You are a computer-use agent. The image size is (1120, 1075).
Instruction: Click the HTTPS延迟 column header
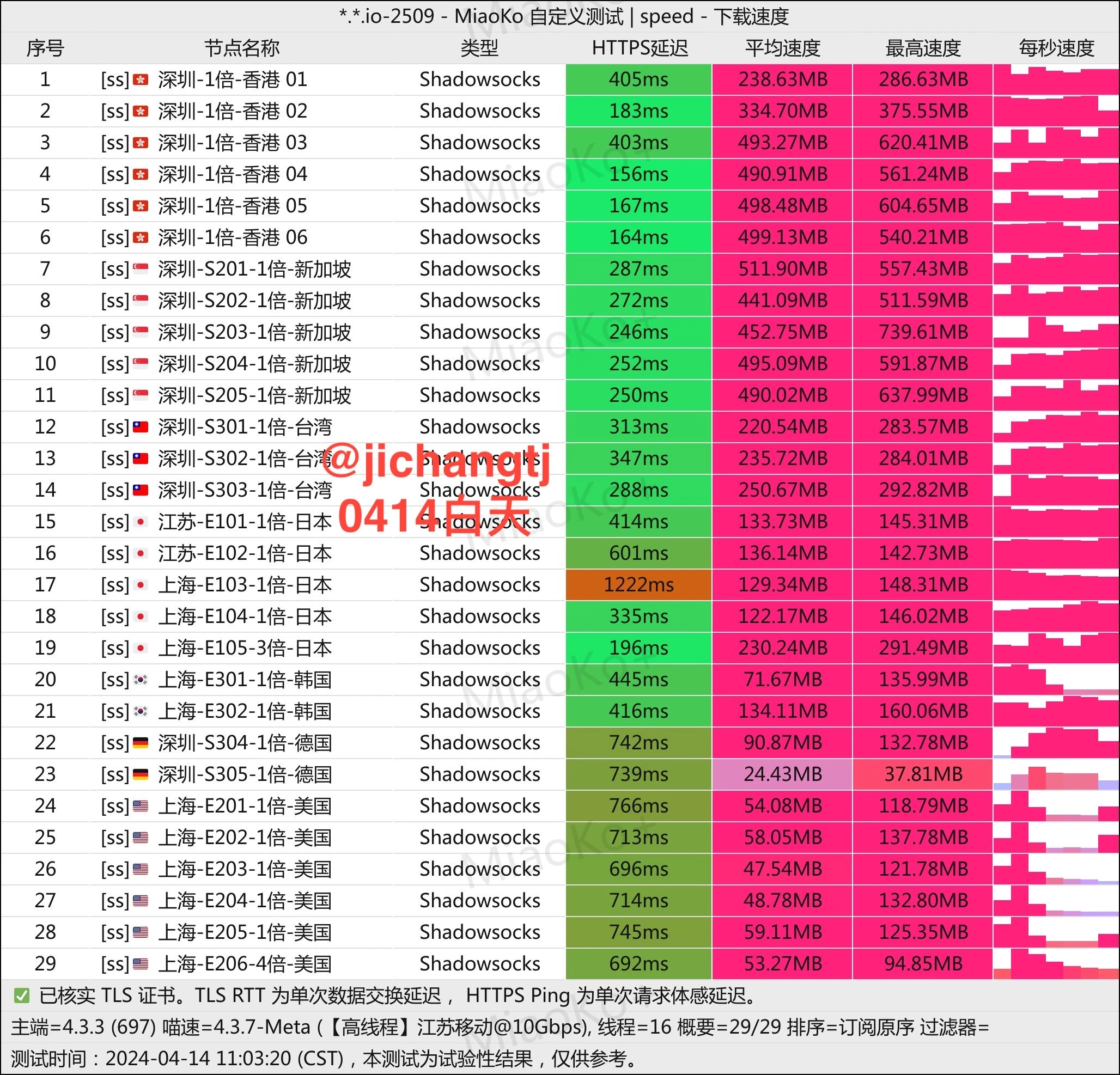point(640,48)
